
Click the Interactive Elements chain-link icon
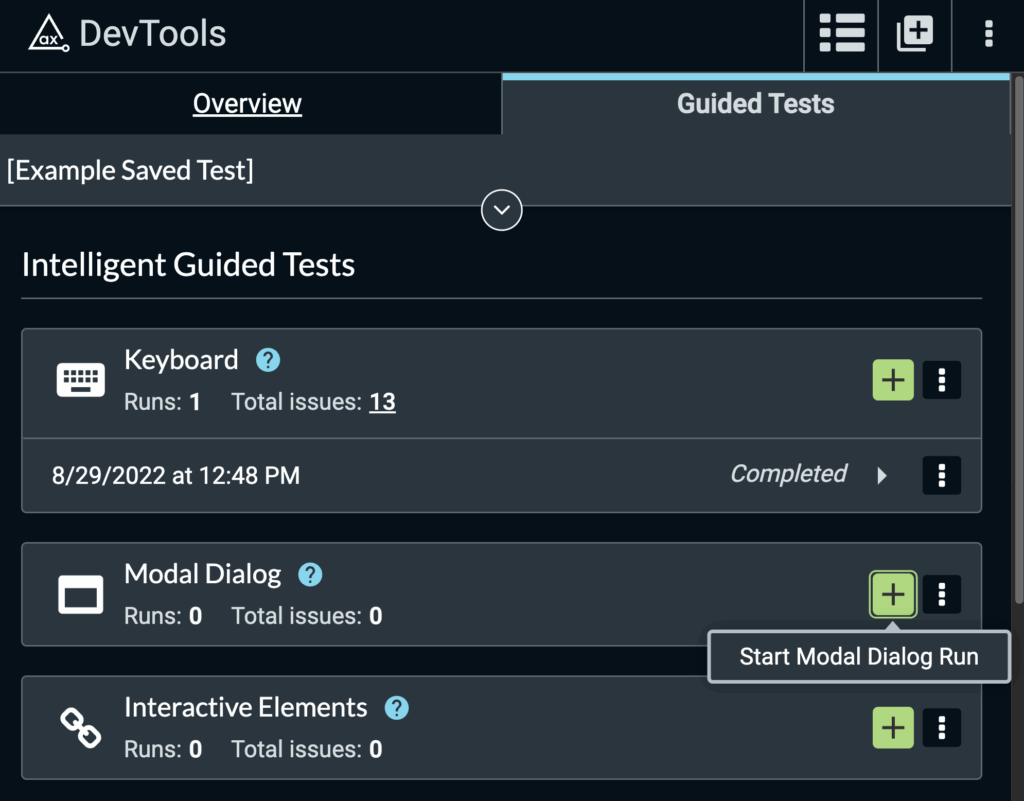[x=80, y=728]
